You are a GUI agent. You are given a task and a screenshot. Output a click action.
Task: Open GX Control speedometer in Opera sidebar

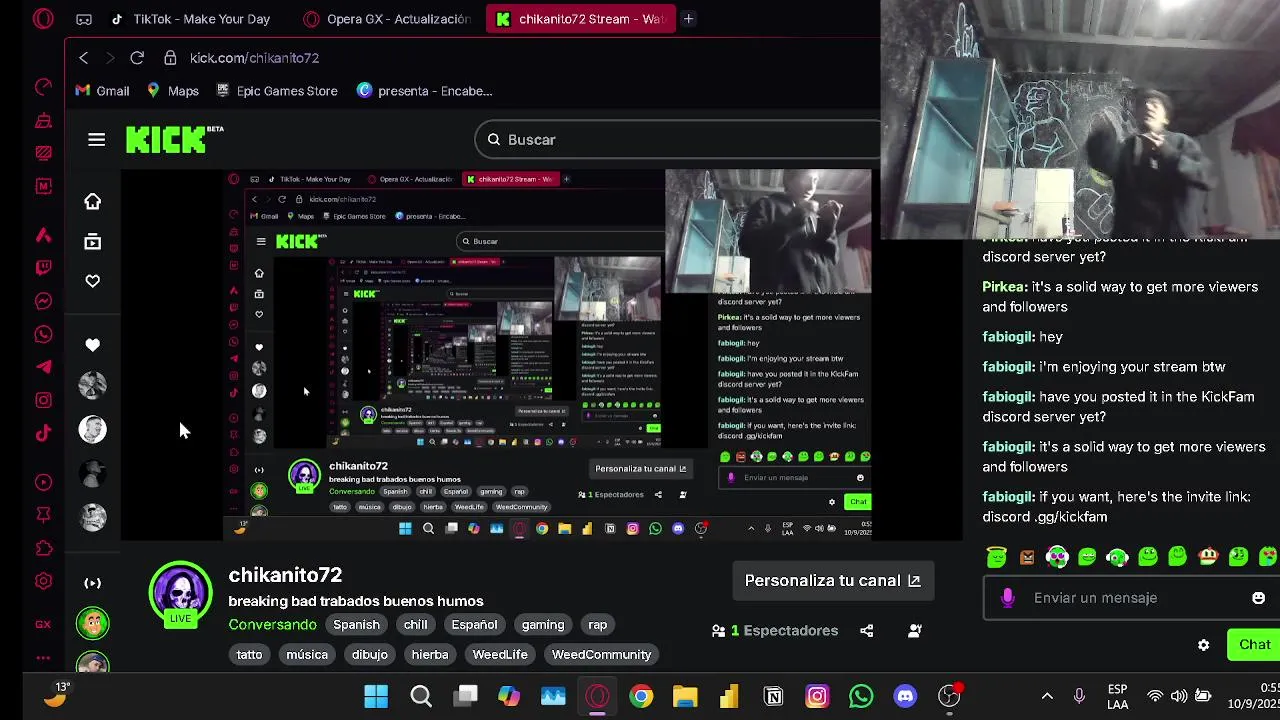click(x=43, y=87)
